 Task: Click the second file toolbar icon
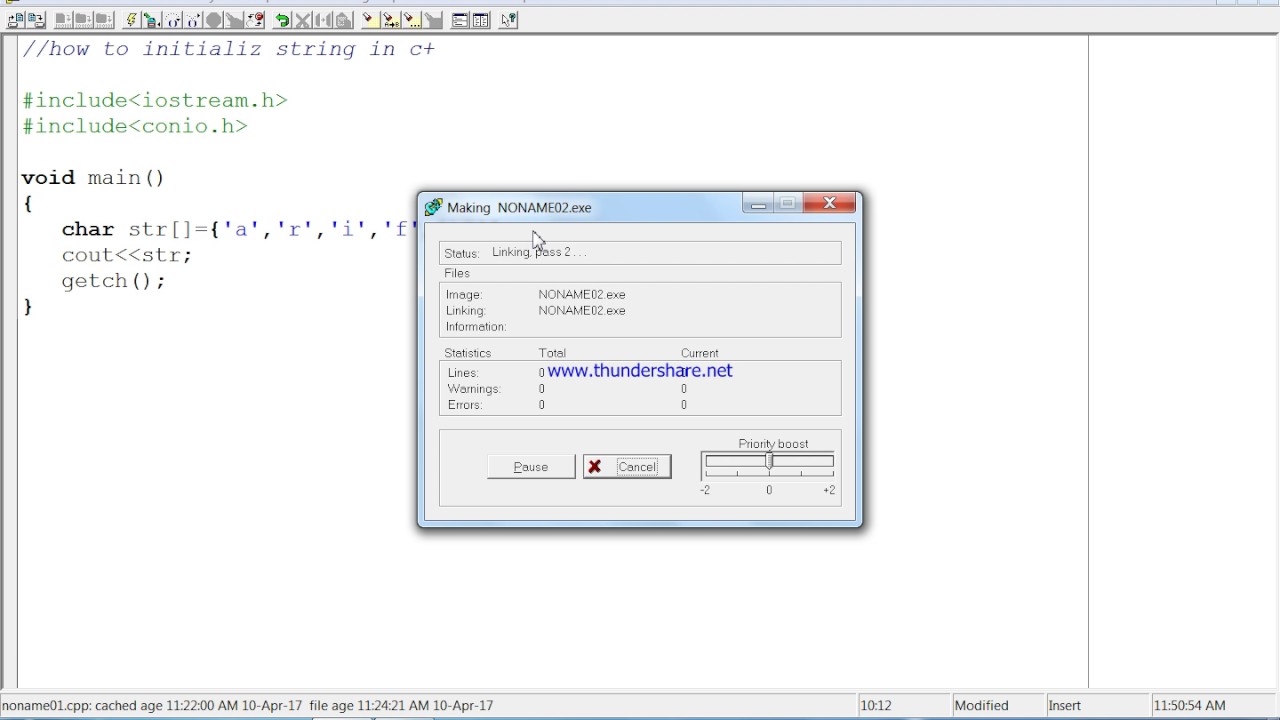click(36, 20)
